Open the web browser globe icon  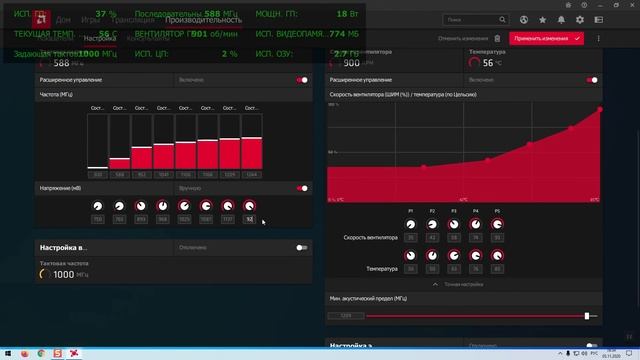coord(524,20)
